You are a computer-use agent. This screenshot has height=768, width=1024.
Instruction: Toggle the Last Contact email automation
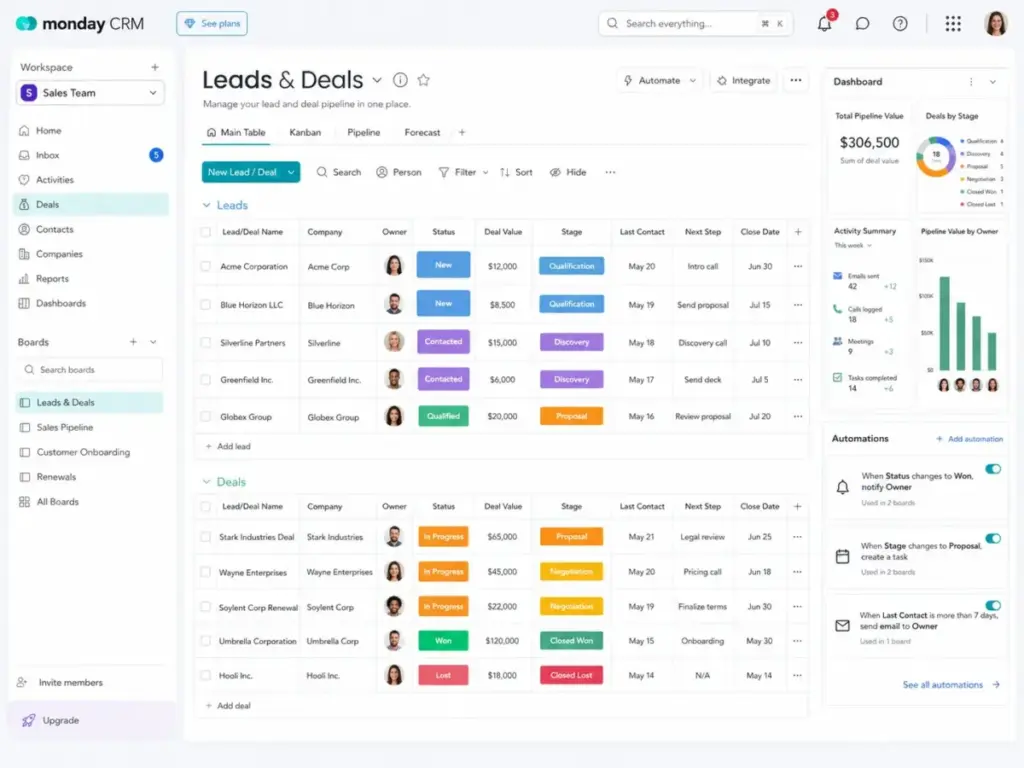point(993,605)
